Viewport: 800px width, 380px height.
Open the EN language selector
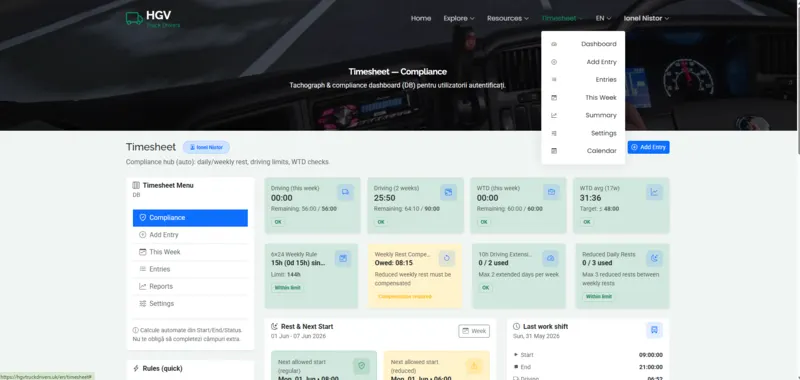(x=604, y=18)
